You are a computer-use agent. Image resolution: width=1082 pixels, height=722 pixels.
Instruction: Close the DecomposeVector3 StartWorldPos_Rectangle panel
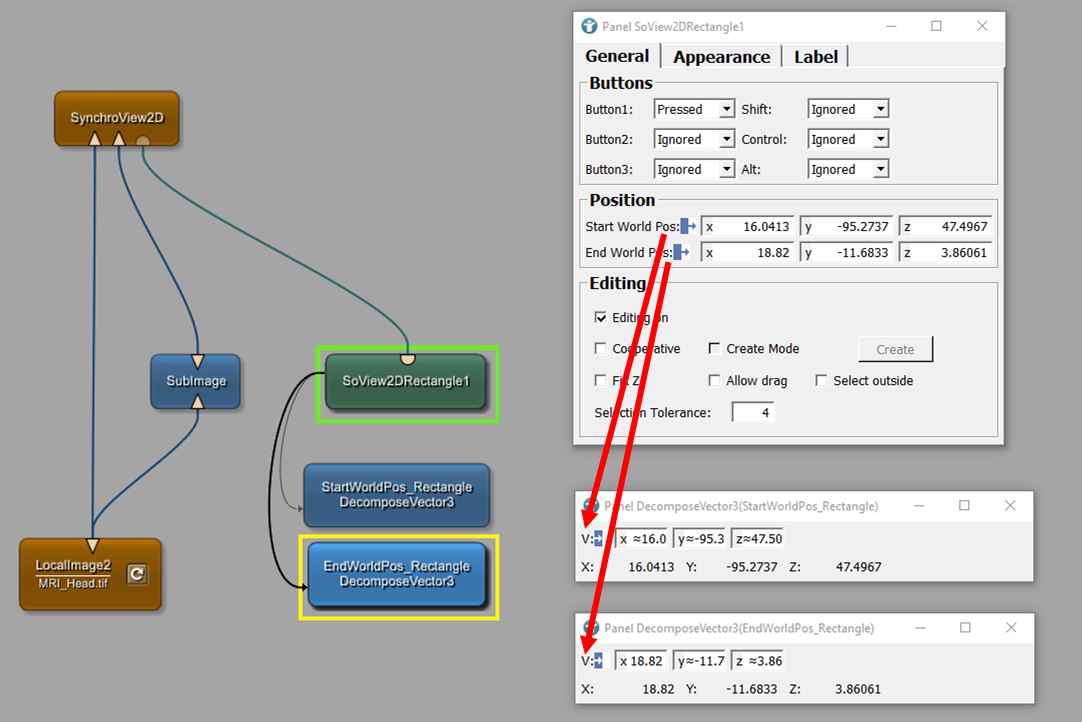pyautogui.click(x=1010, y=506)
